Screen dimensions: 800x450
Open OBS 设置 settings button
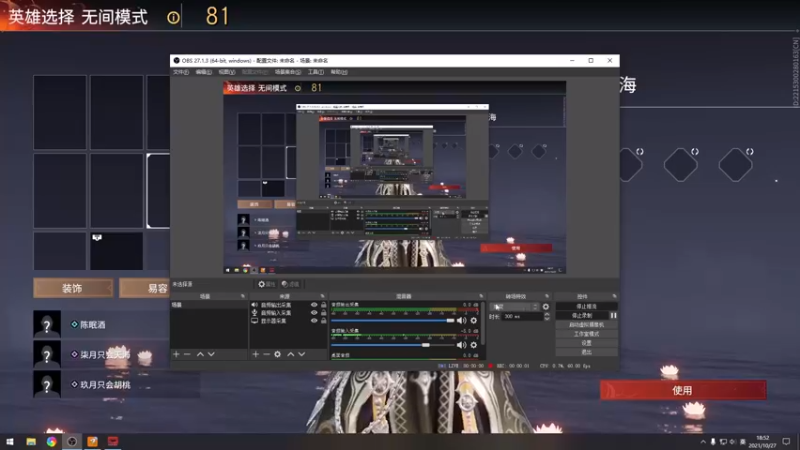pyautogui.click(x=586, y=343)
